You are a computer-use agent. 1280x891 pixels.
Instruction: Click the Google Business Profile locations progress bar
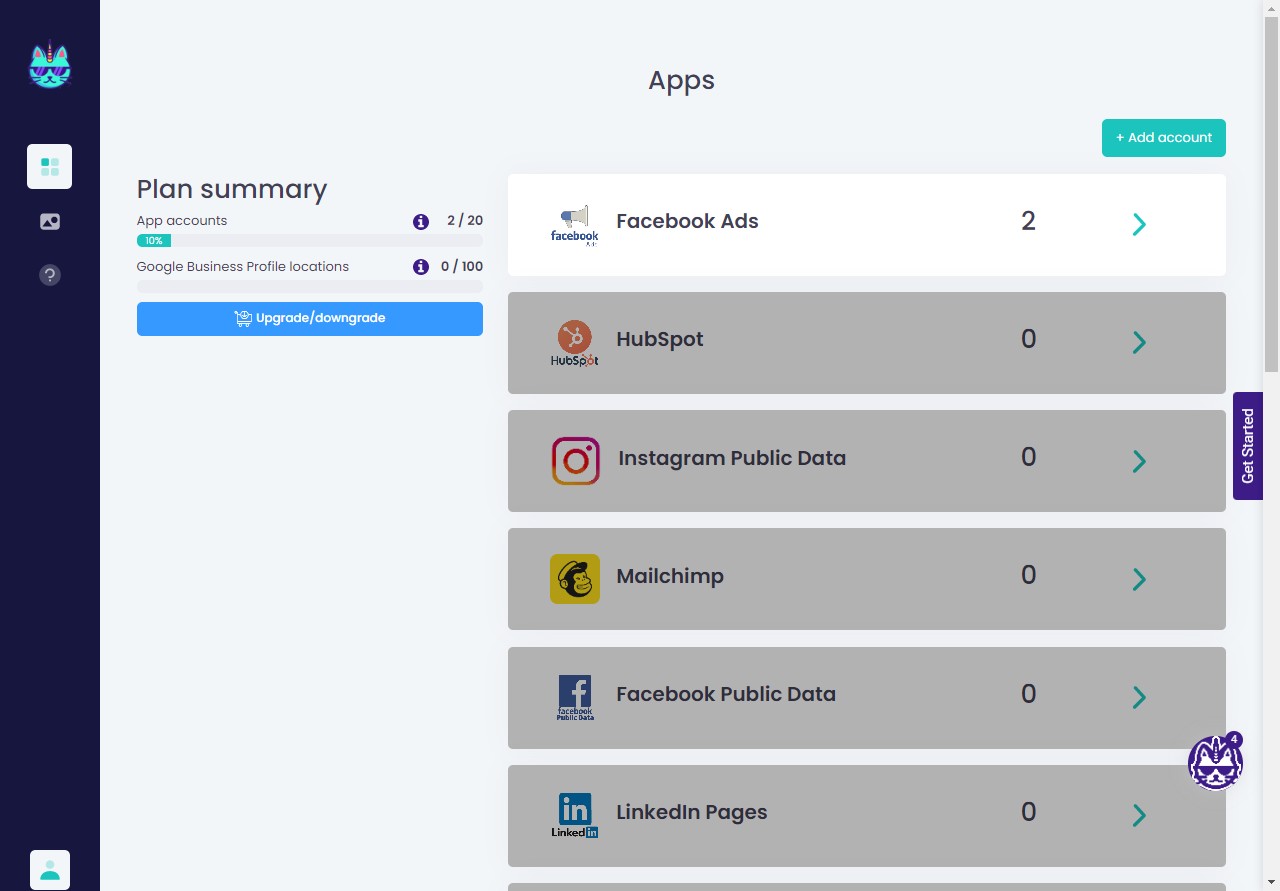[x=310, y=286]
